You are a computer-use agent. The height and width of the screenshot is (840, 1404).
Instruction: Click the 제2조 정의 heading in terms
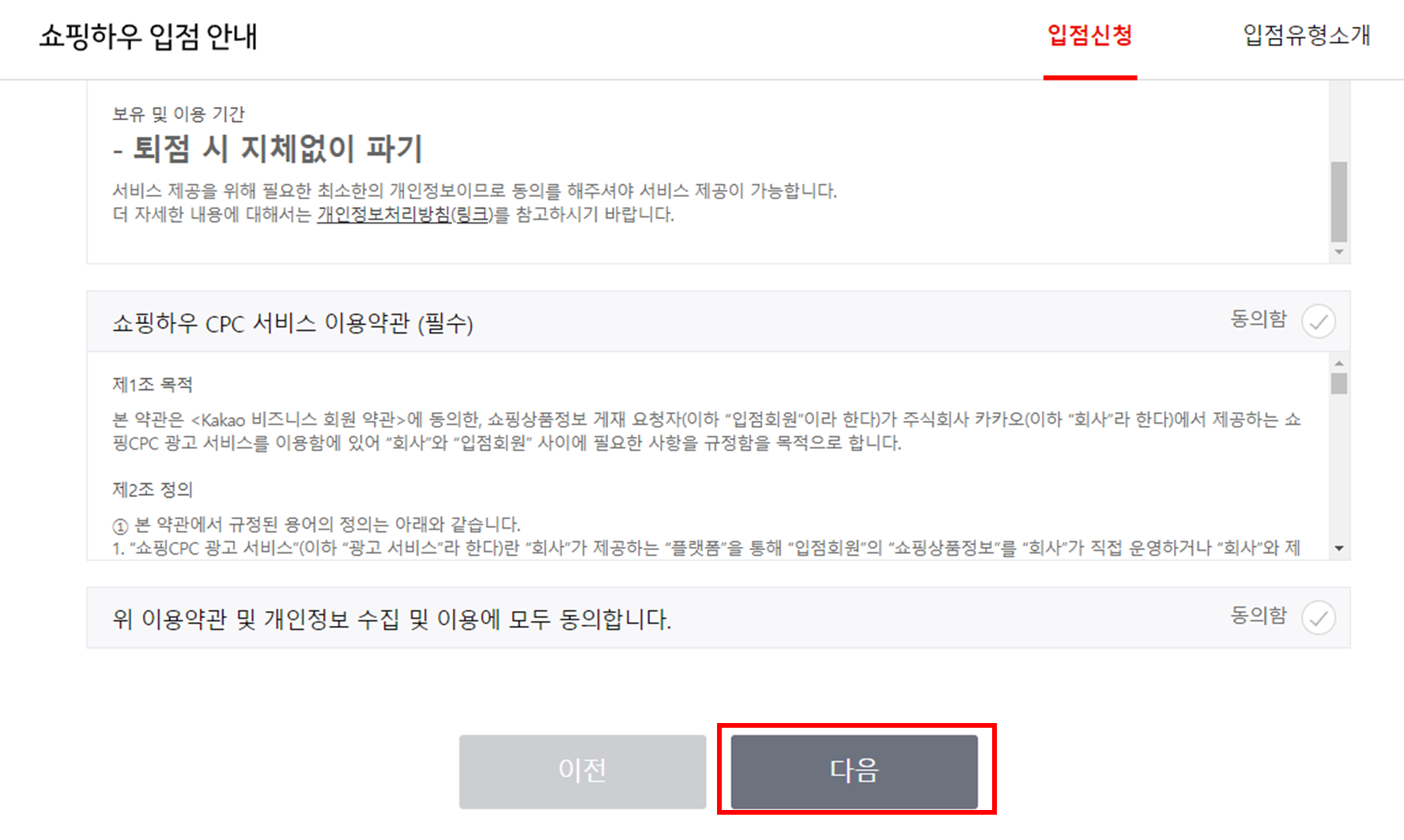pyautogui.click(x=153, y=490)
